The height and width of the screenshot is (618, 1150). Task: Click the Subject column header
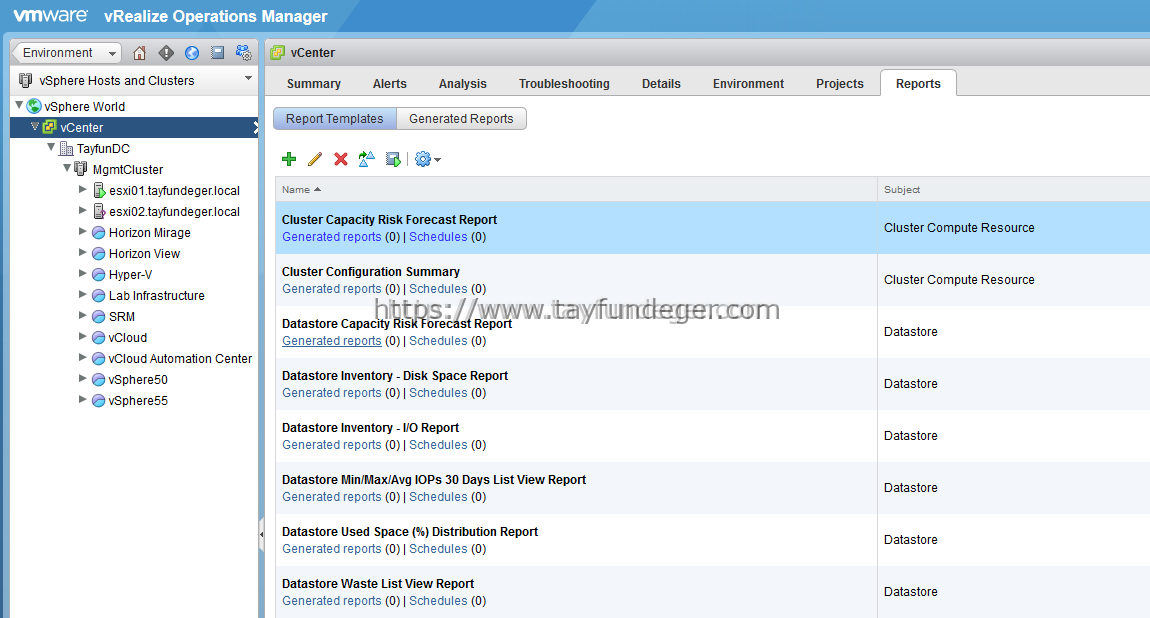tap(1014, 189)
